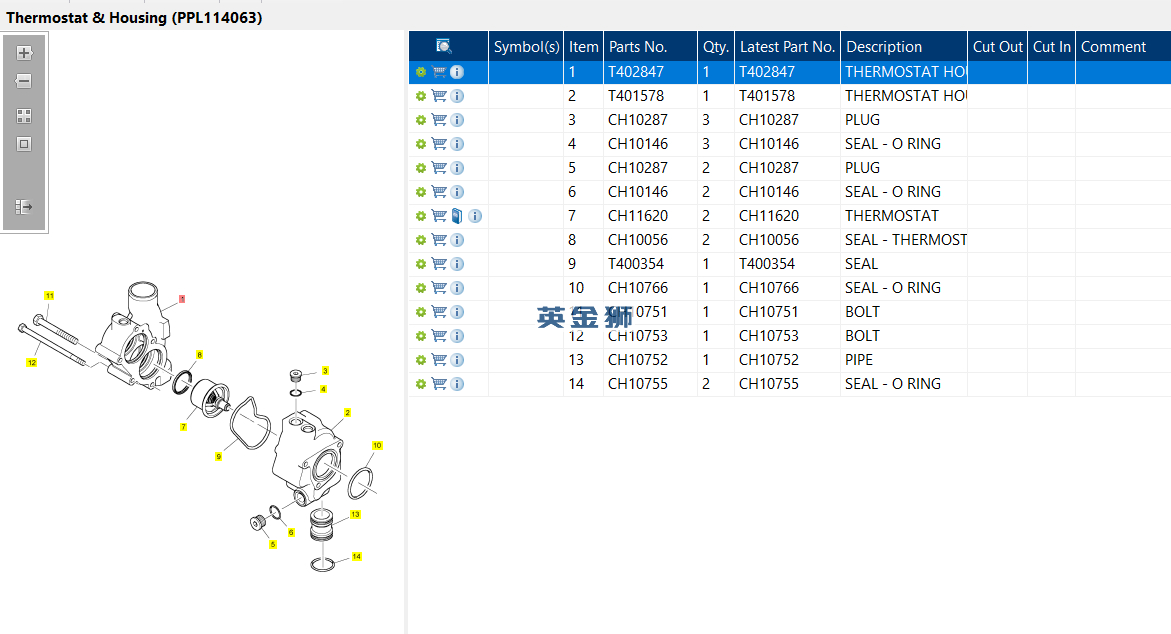Select SEAL - THERMOST description cell
This screenshot has width=1171, height=634.
(904, 240)
